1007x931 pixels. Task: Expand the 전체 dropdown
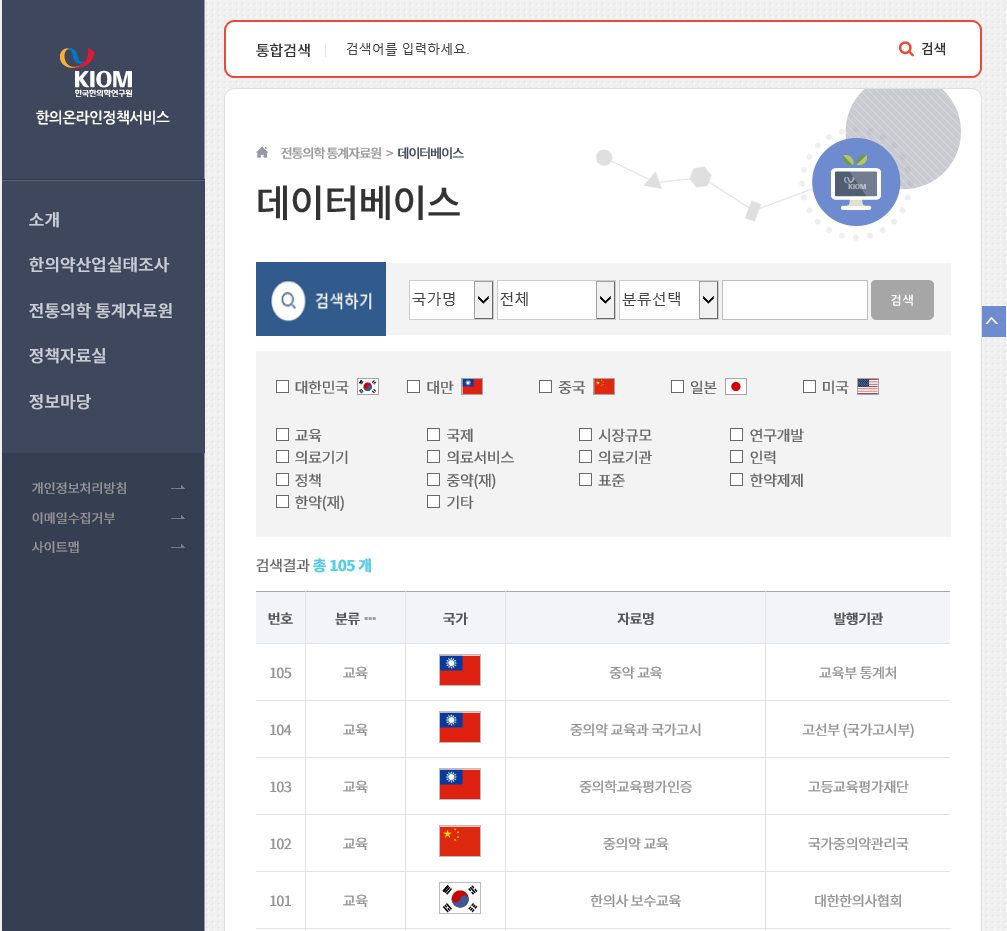point(556,300)
